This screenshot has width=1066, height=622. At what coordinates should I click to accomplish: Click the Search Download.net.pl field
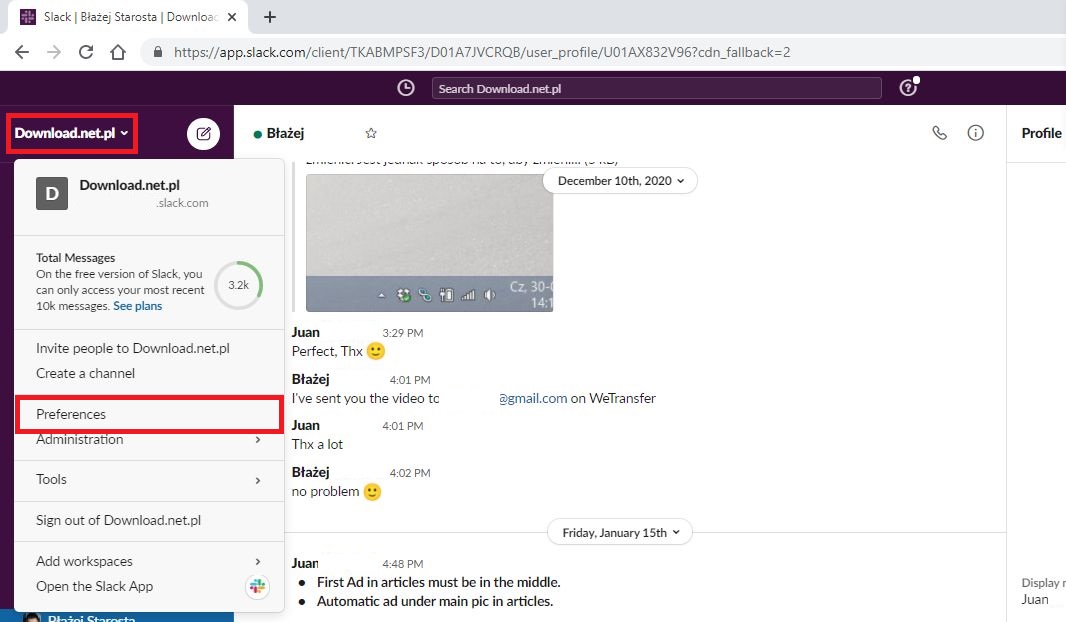pyautogui.click(x=656, y=88)
